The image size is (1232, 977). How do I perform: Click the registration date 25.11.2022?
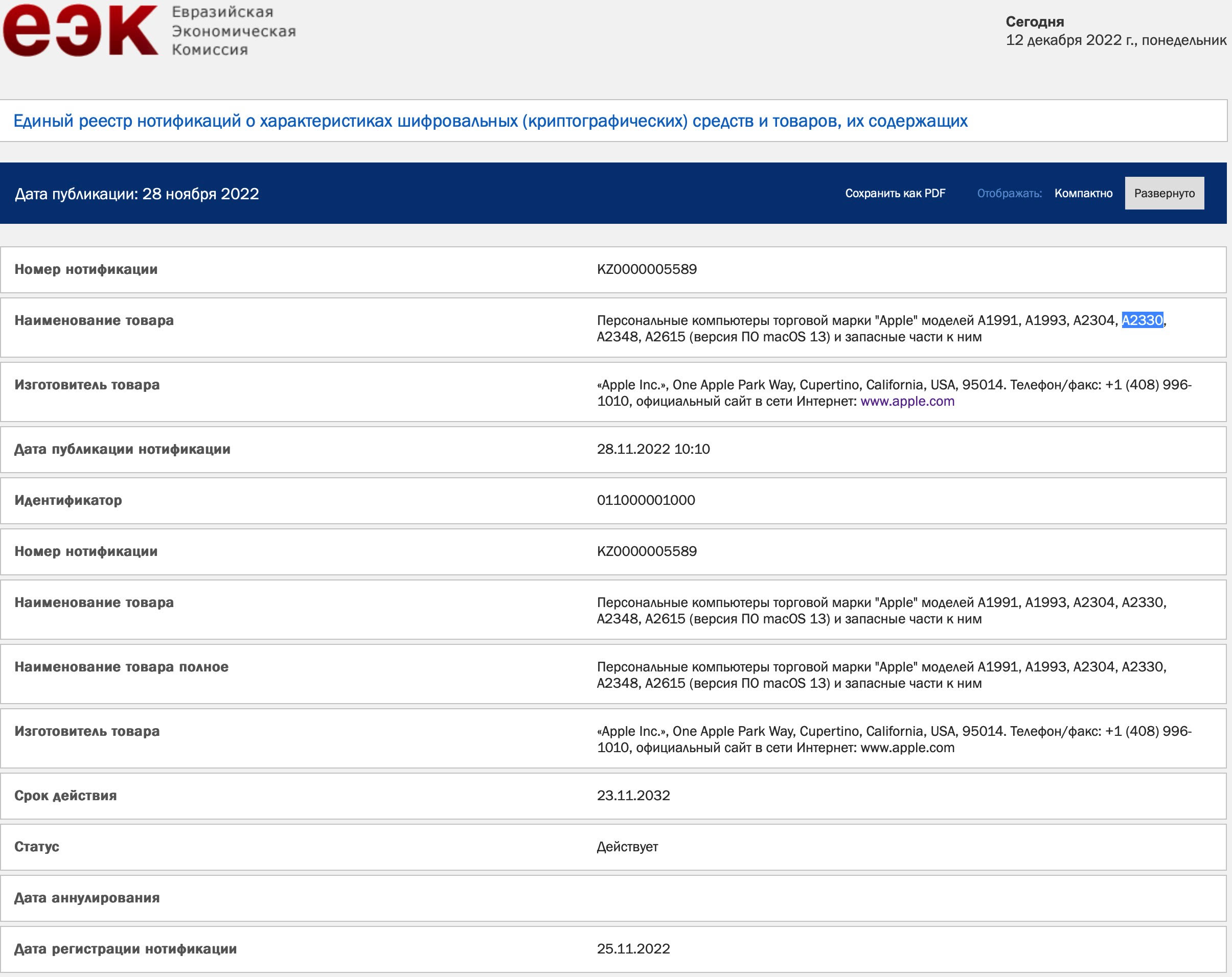[633, 948]
